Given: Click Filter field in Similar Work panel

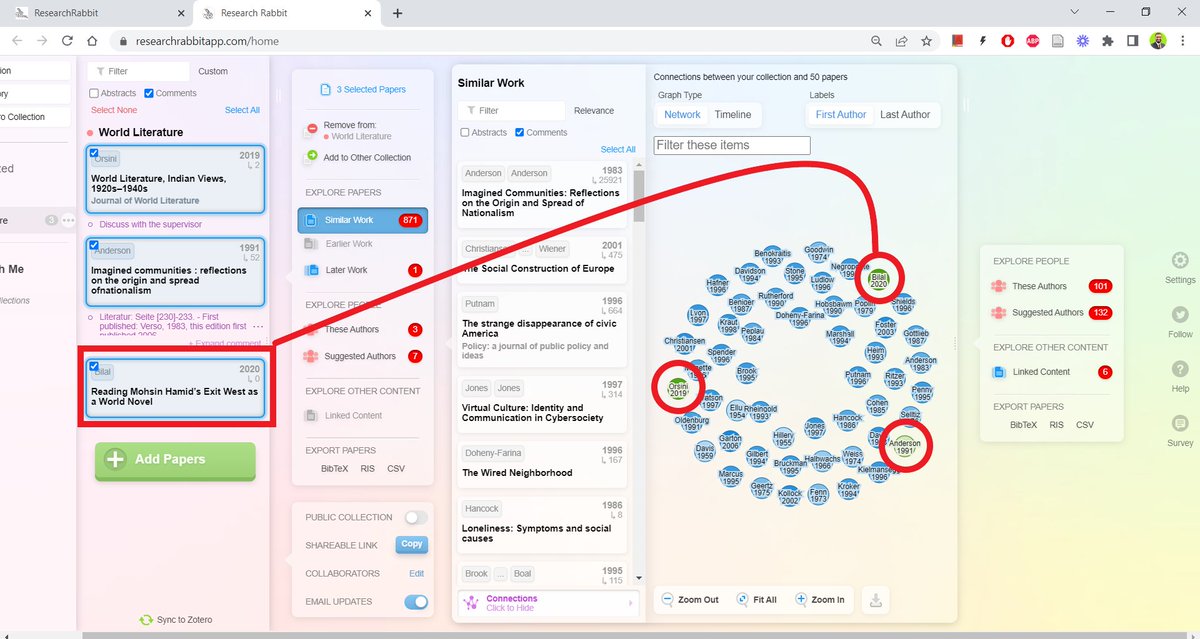Looking at the screenshot, I should (511, 111).
